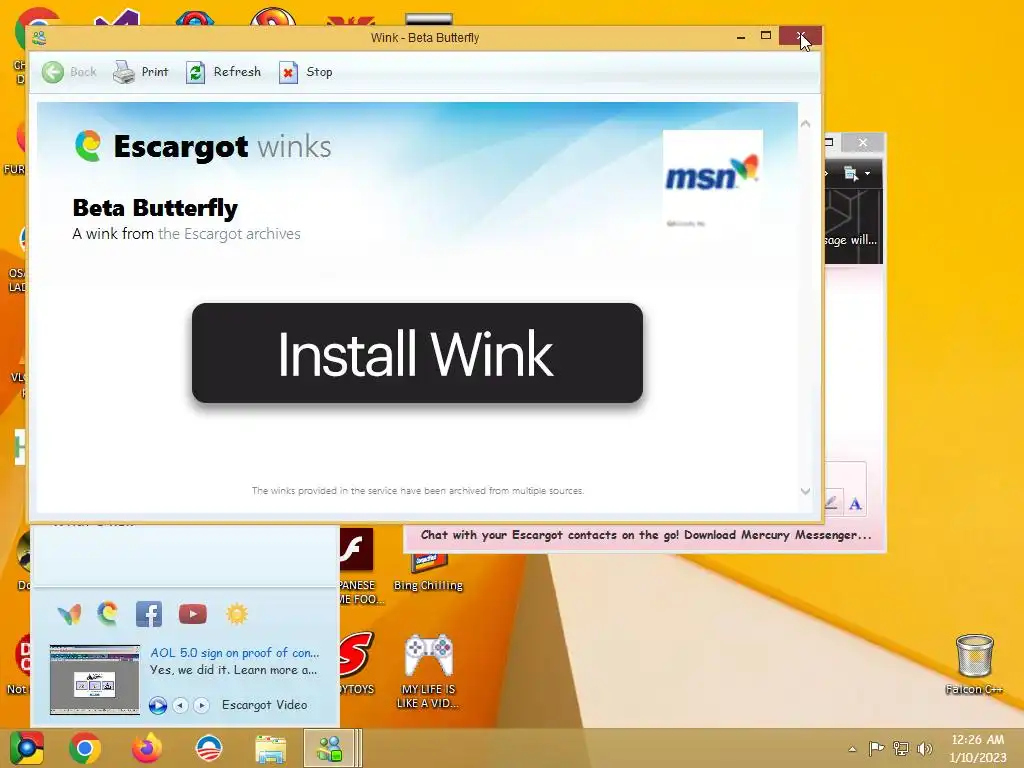Open the MY LIFE IS LIKE A VID... icon
Image resolution: width=1024 pixels, height=768 pixels.
[x=428, y=671]
